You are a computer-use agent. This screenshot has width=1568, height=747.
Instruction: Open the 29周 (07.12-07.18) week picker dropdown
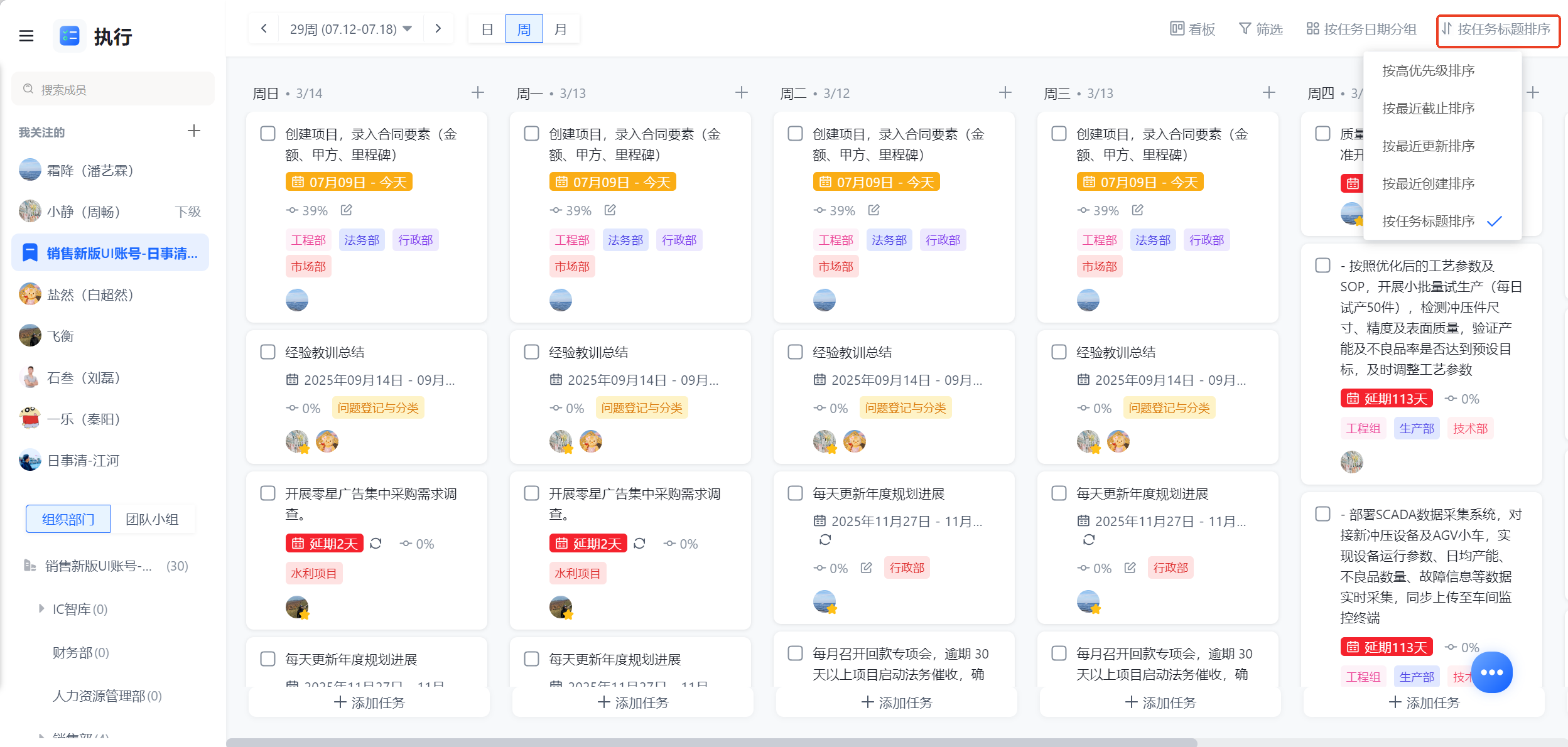pos(352,29)
